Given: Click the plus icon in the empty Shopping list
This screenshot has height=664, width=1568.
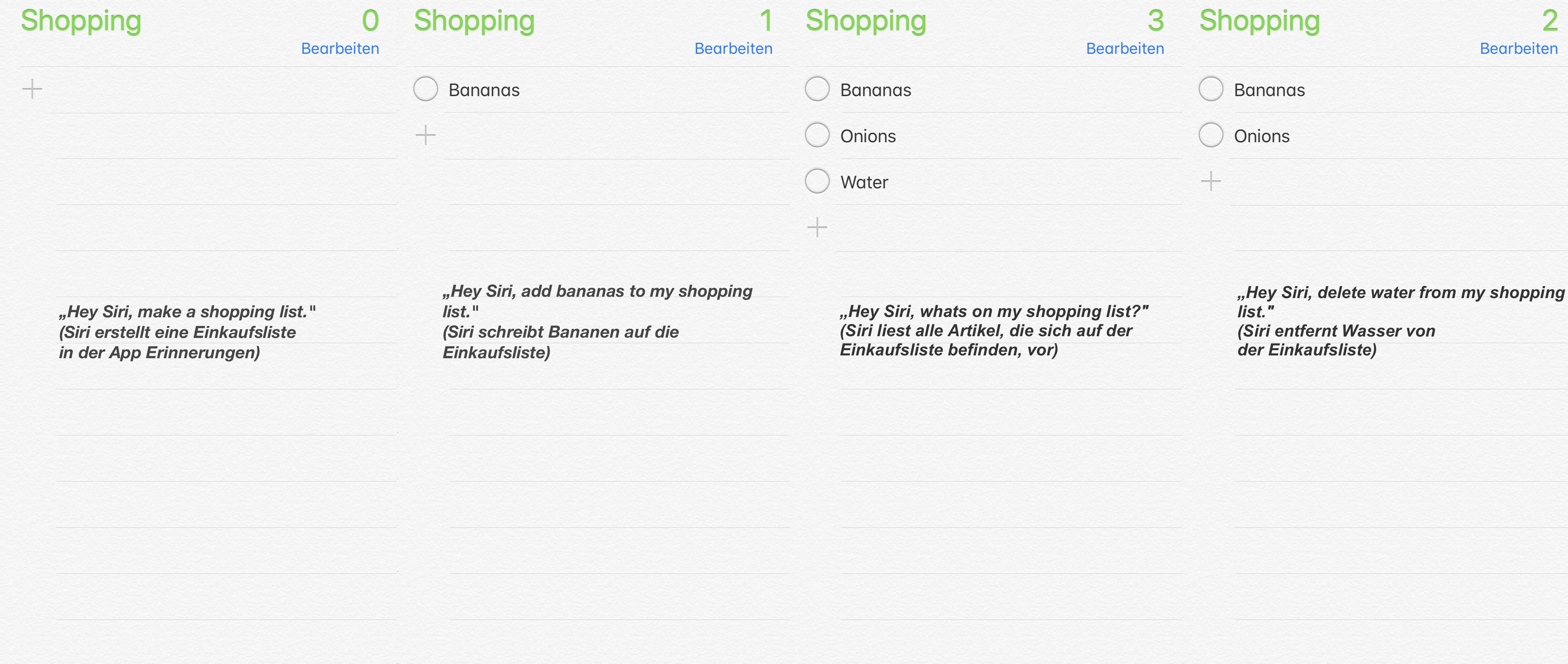Looking at the screenshot, I should tap(32, 89).
